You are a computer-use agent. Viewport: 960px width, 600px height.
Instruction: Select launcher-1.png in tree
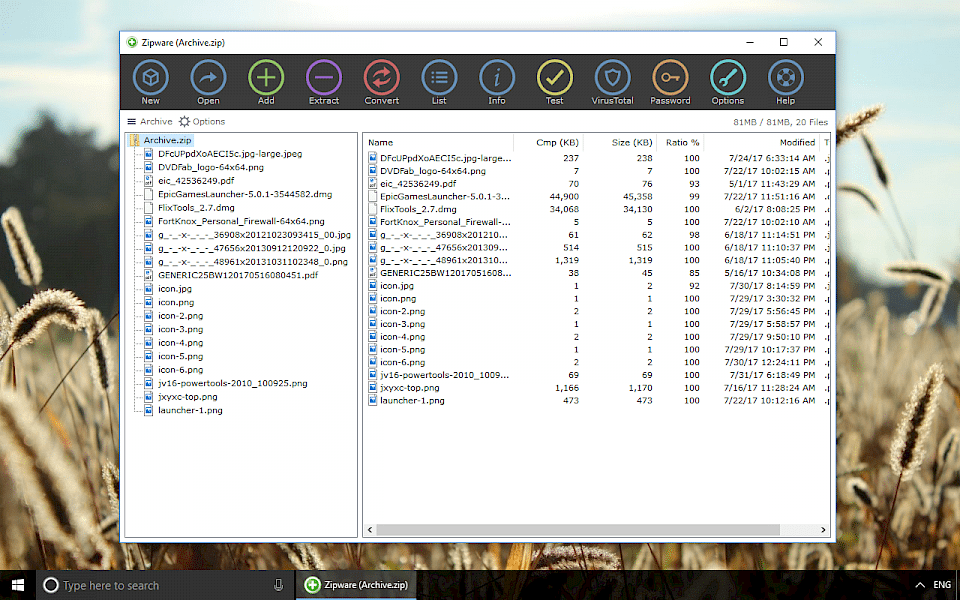tap(190, 410)
